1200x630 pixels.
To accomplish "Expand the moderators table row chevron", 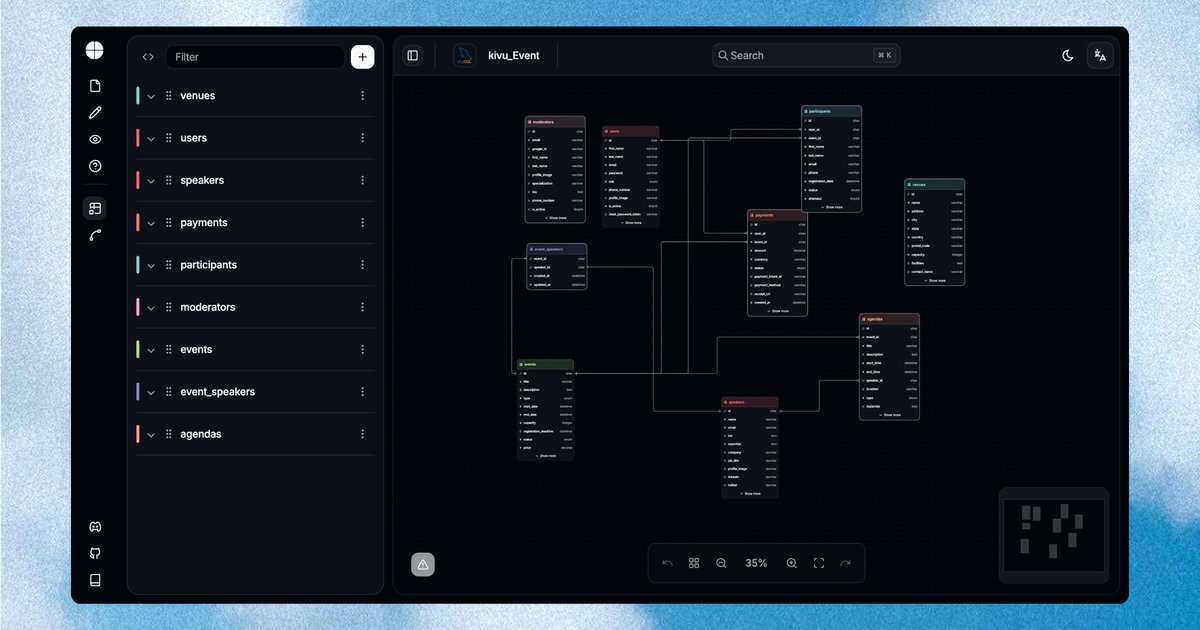I will pyautogui.click(x=151, y=307).
